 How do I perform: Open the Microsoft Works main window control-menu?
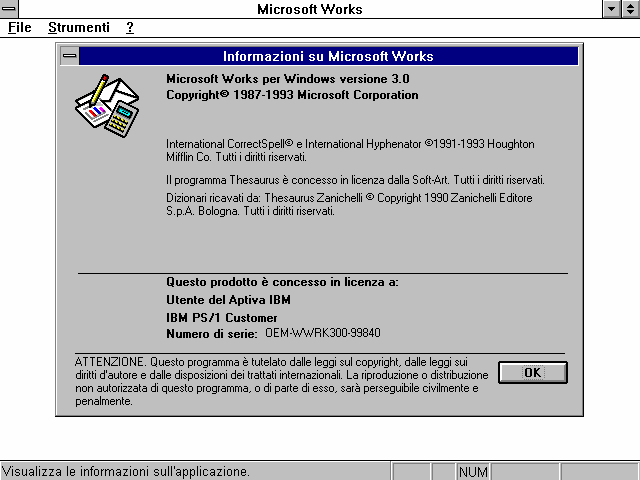point(9,9)
